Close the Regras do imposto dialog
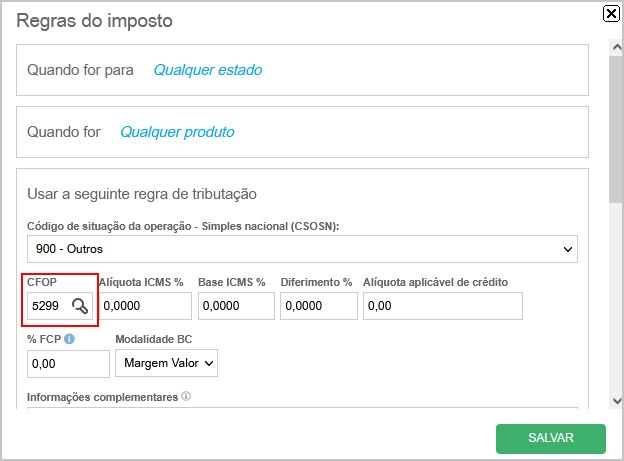Viewport: 624px width, 461px height. (611, 14)
